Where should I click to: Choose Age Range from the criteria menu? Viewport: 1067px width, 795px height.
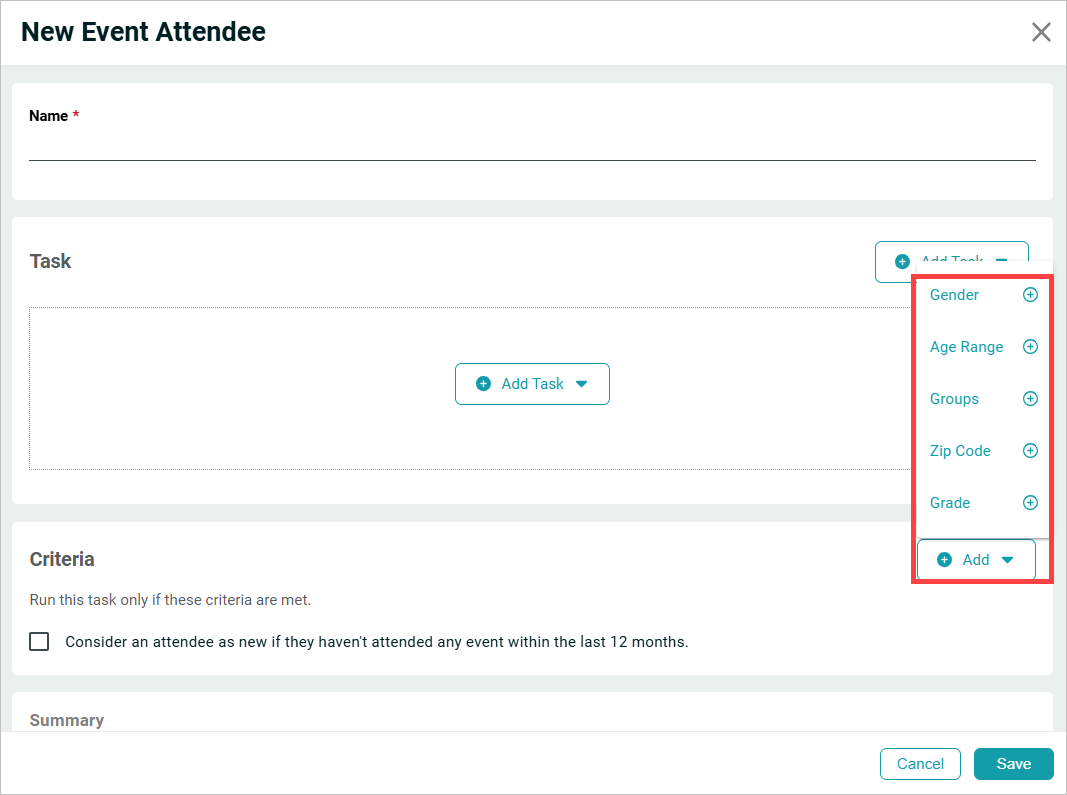point(966,347)
